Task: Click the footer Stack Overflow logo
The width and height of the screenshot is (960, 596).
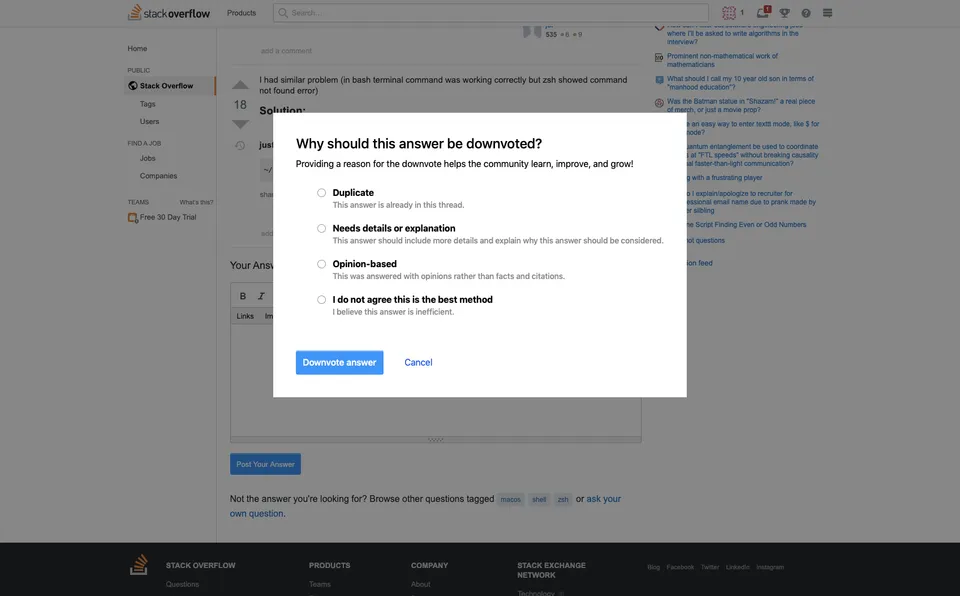Action: coord(139,565)
